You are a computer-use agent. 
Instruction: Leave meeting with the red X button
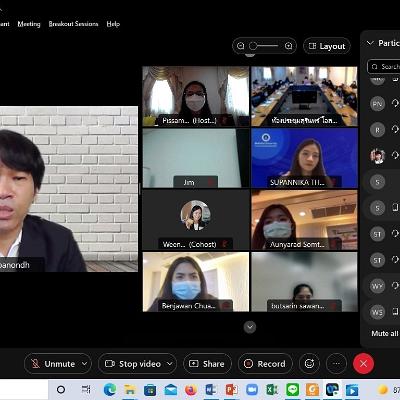[363, 364]
